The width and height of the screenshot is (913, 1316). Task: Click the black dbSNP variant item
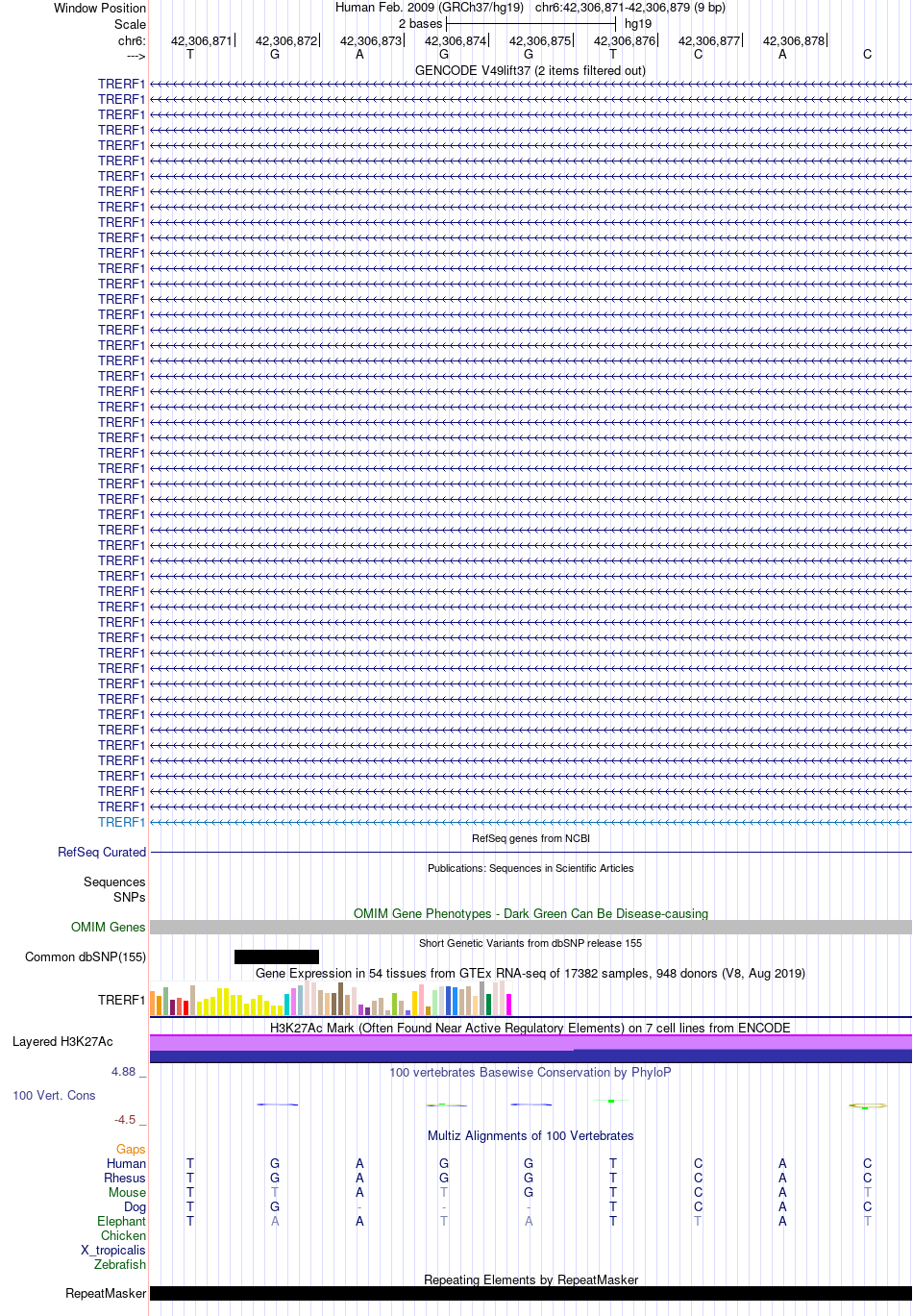point(277,956)
